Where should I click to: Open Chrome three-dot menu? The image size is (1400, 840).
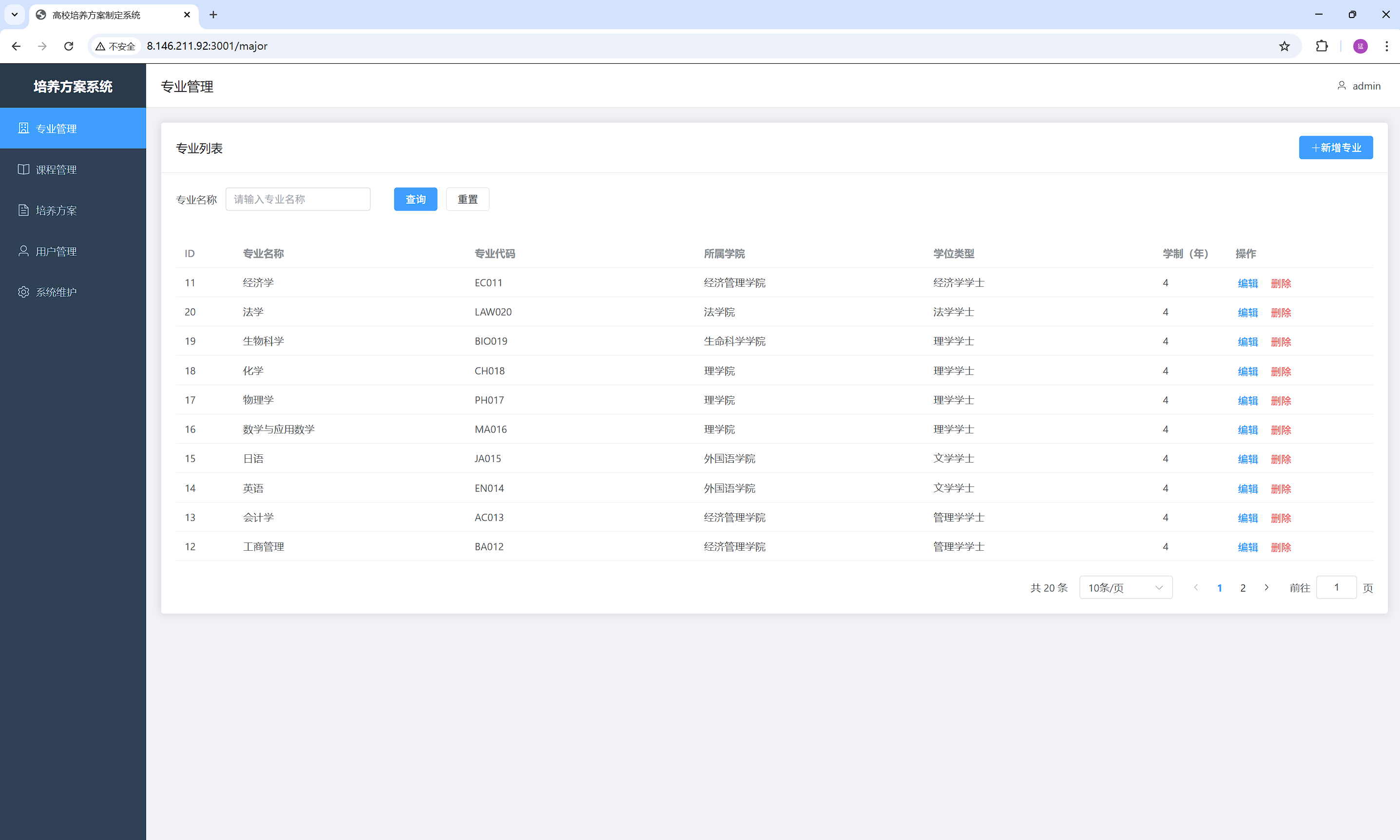1386,46
